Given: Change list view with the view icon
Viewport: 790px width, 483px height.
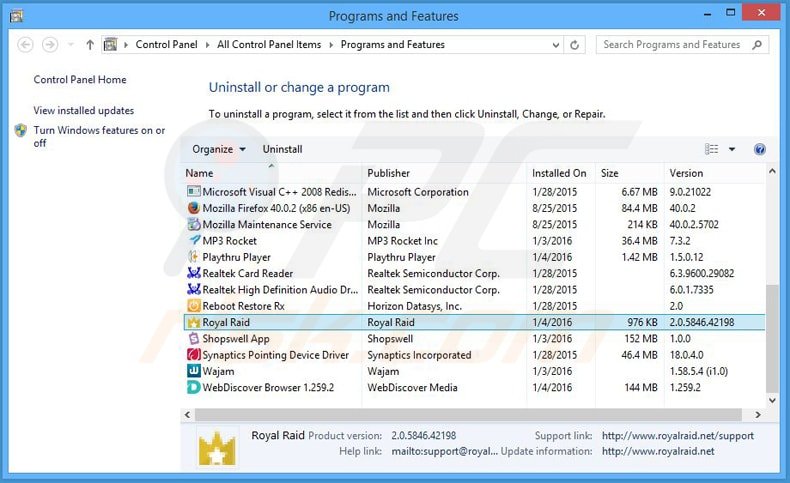Looking at the screenshot, I should pyautogui.click(x=711, y=149).
